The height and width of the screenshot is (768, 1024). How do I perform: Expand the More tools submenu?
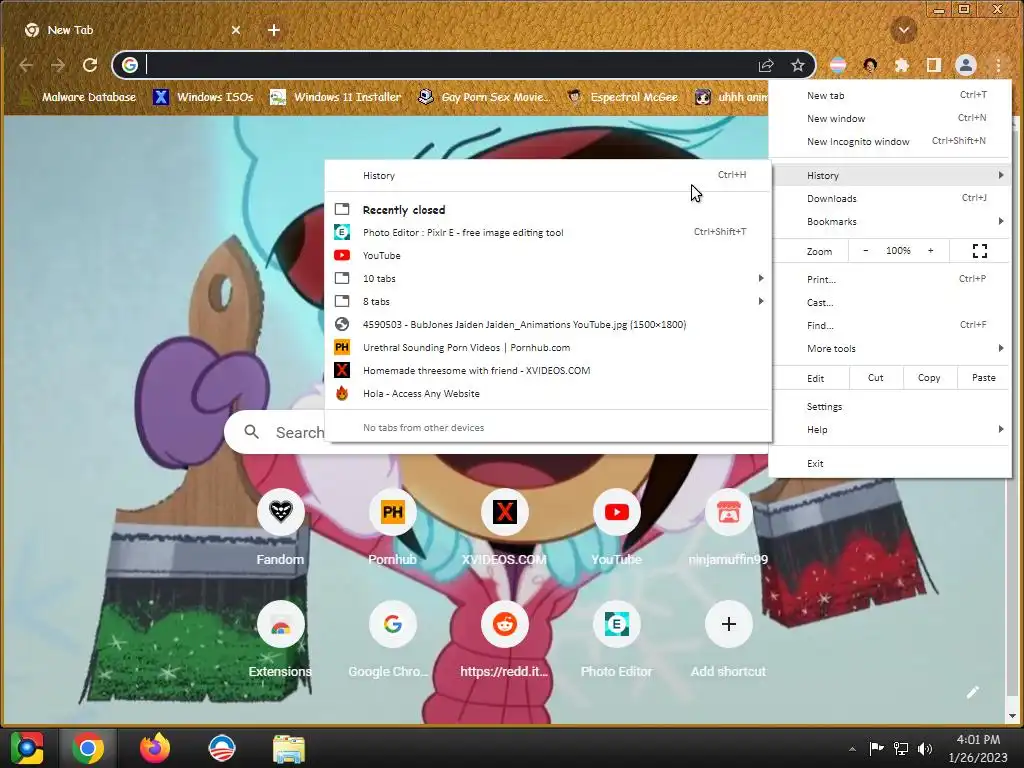click(890, 349)
